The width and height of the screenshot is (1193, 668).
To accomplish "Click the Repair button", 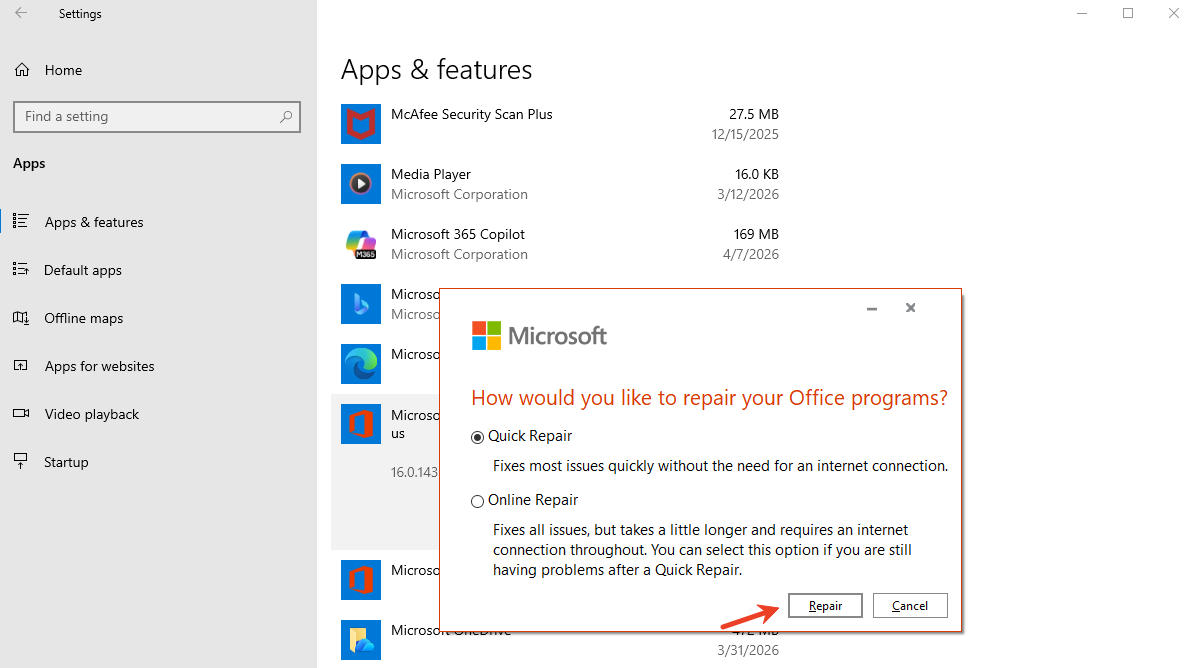I will (x=825, y=605).
